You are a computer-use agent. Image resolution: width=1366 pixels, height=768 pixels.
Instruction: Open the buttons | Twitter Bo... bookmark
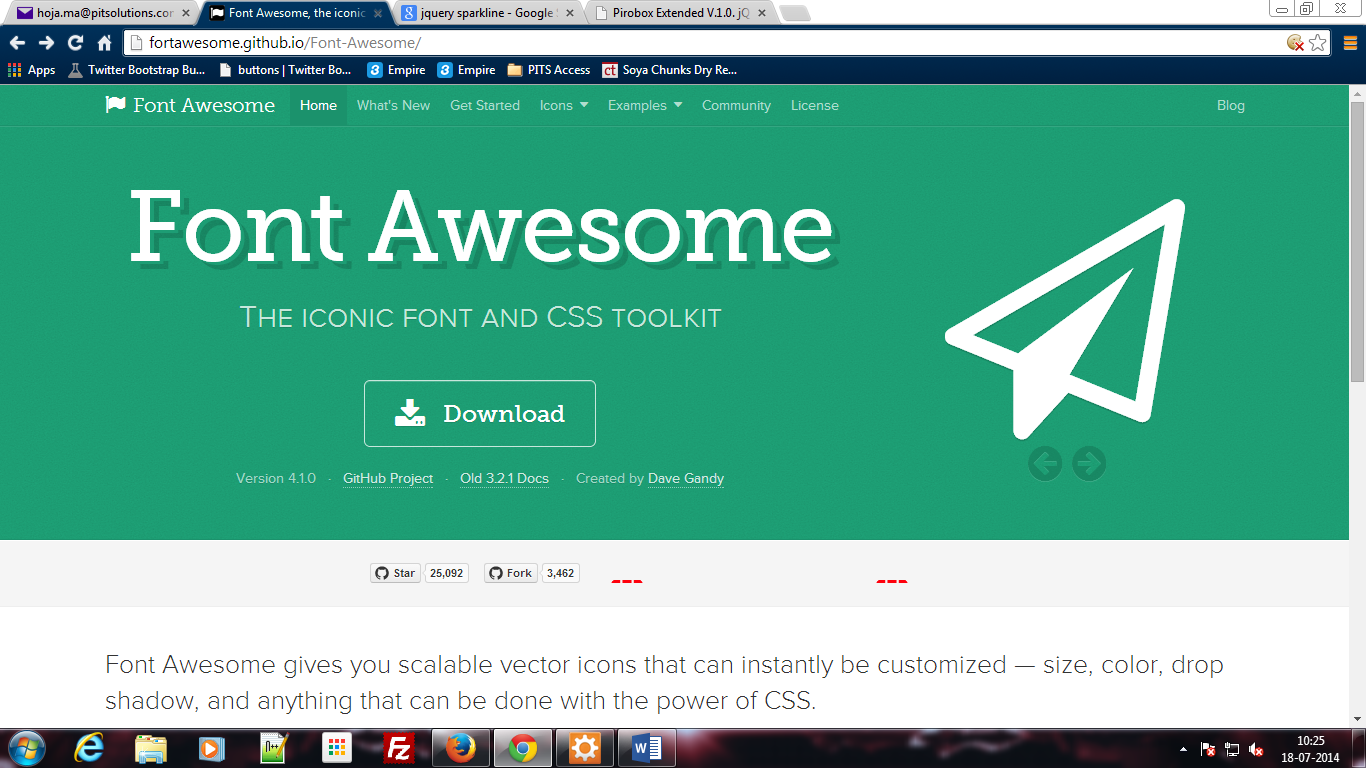point(285,70)
